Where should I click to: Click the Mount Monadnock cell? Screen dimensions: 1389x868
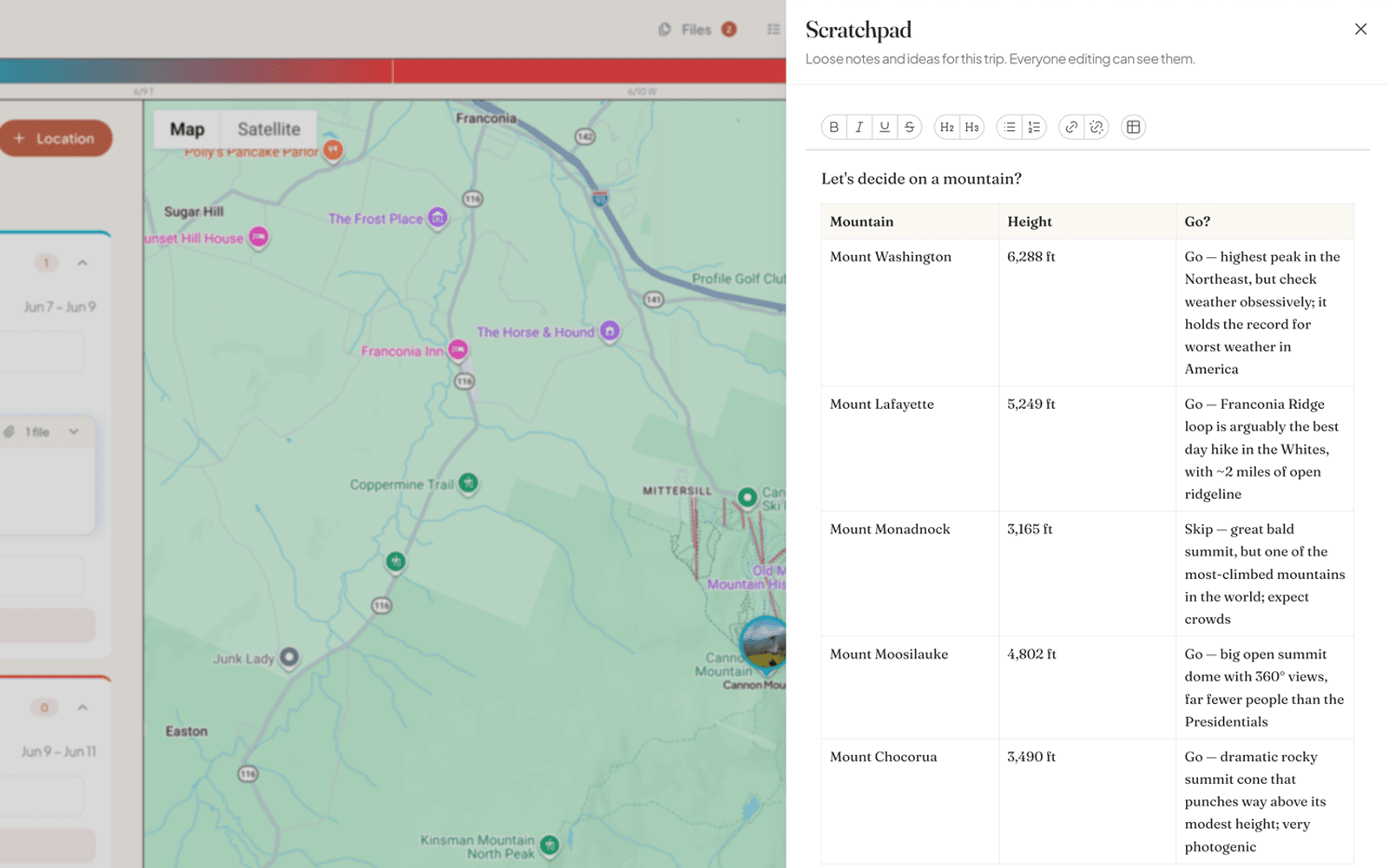[910, 574]
